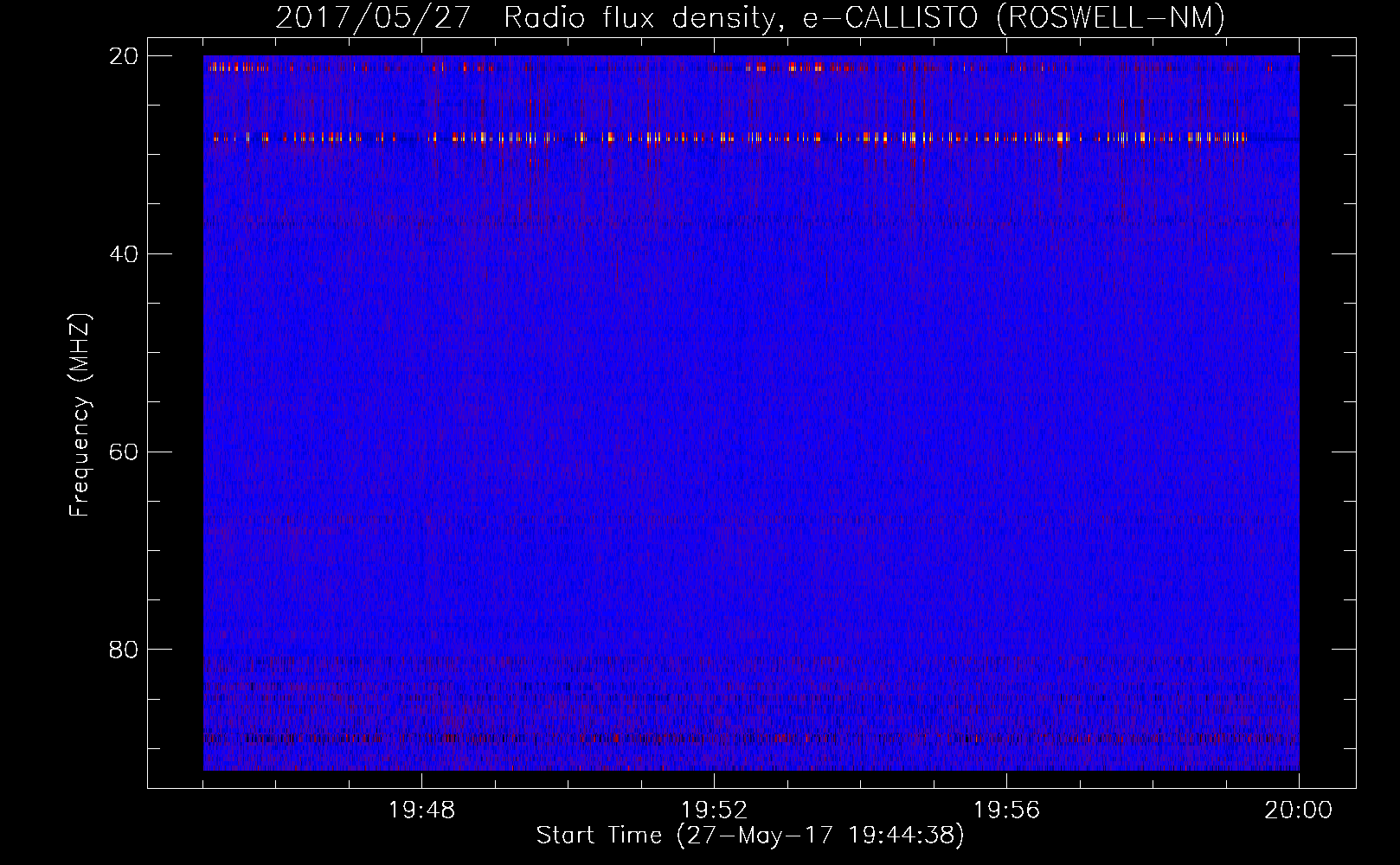Click the 19:48 time tick label
1400x865 pixels.
pyautogui.click(x=422, y=810)
